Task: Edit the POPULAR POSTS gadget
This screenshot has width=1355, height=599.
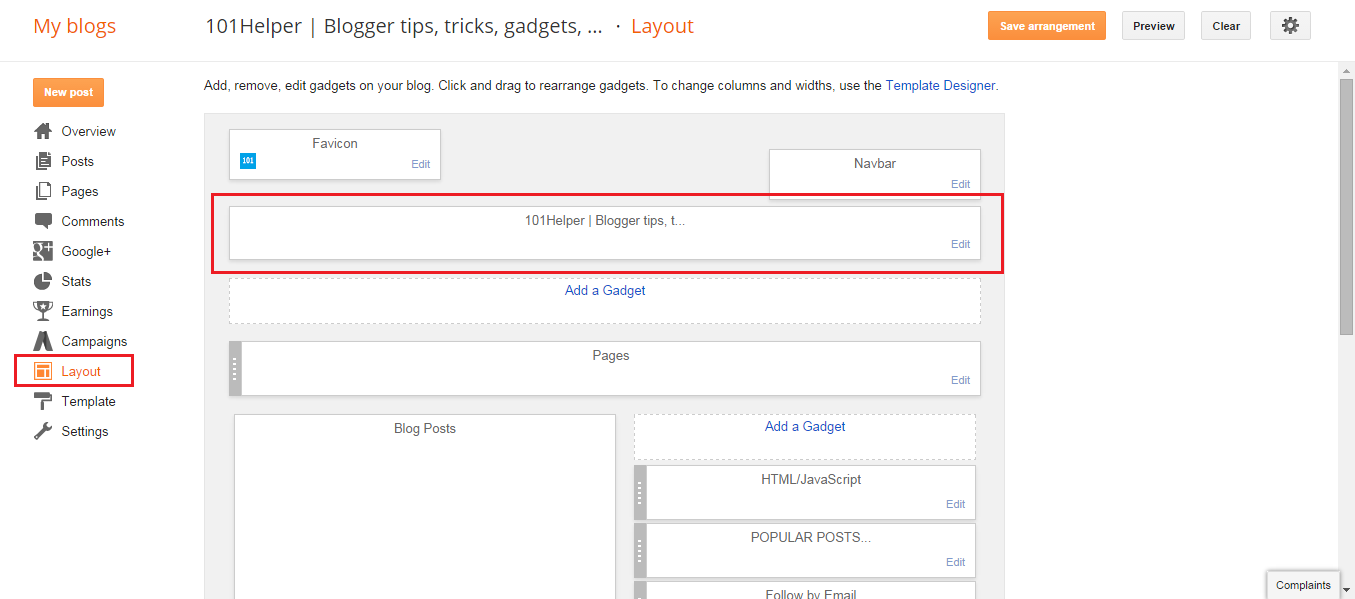Action: coord(956,562)
